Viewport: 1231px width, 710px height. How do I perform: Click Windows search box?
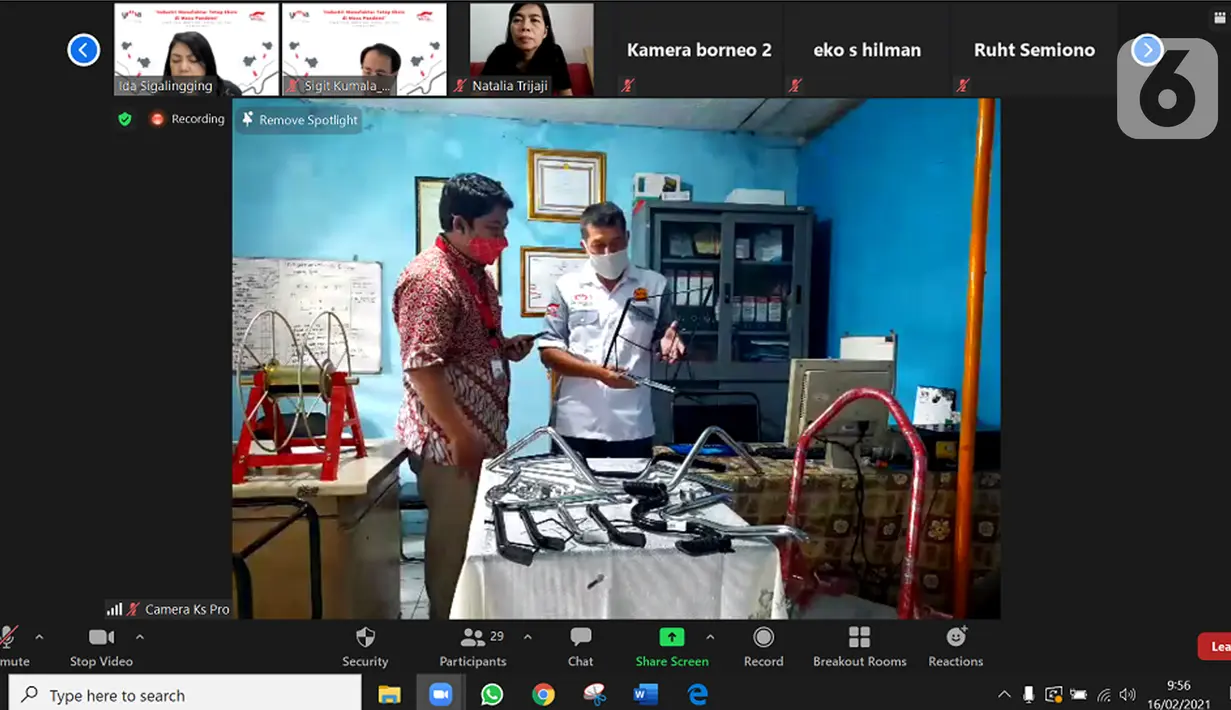click(185, 695)
